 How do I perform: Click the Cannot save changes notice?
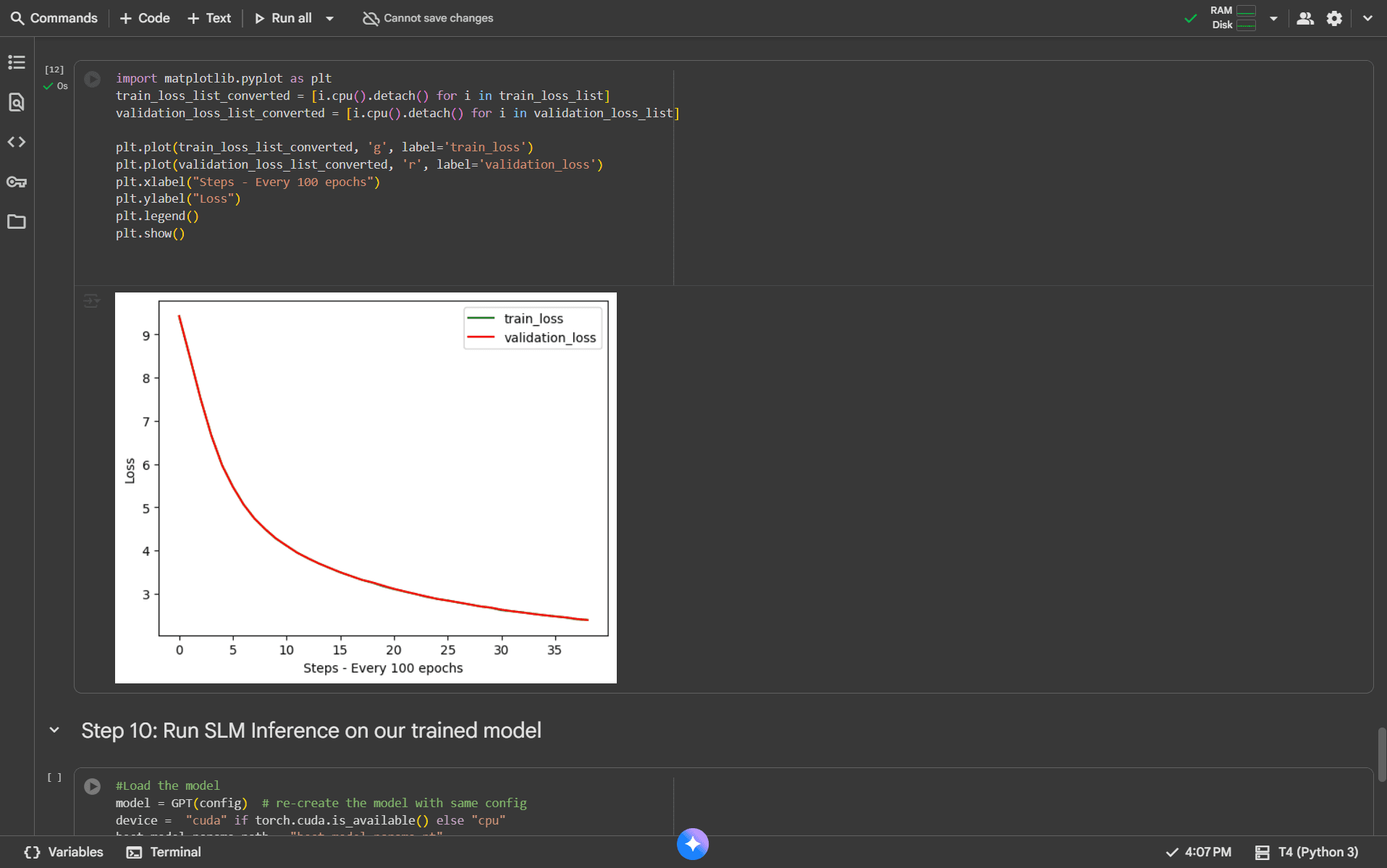click(x=428, y=18)
